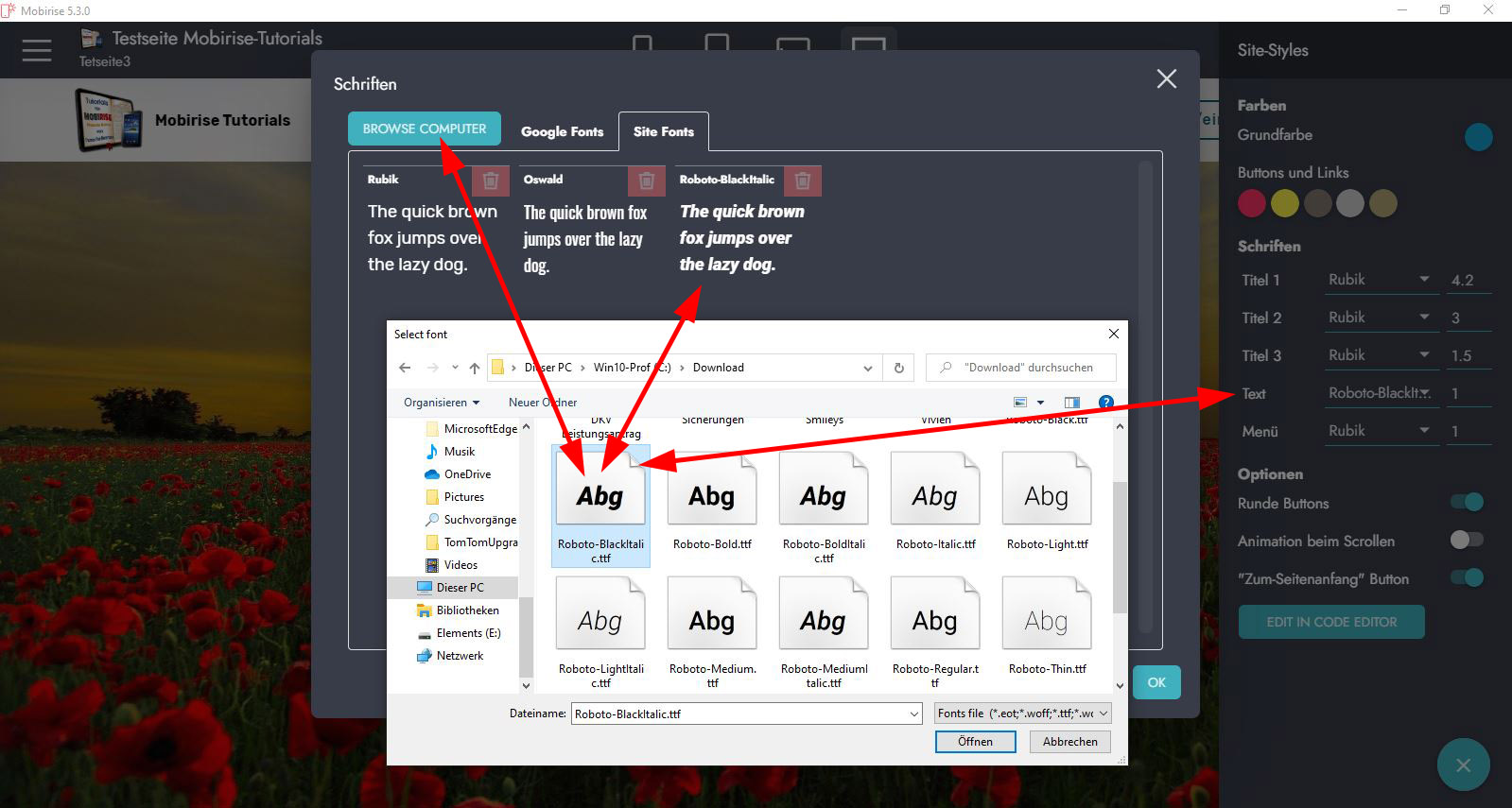Toggle Runde Buttons switch
Image resolution: width=1512 pixels, height=808 pixels.
tap(1467, 503)
